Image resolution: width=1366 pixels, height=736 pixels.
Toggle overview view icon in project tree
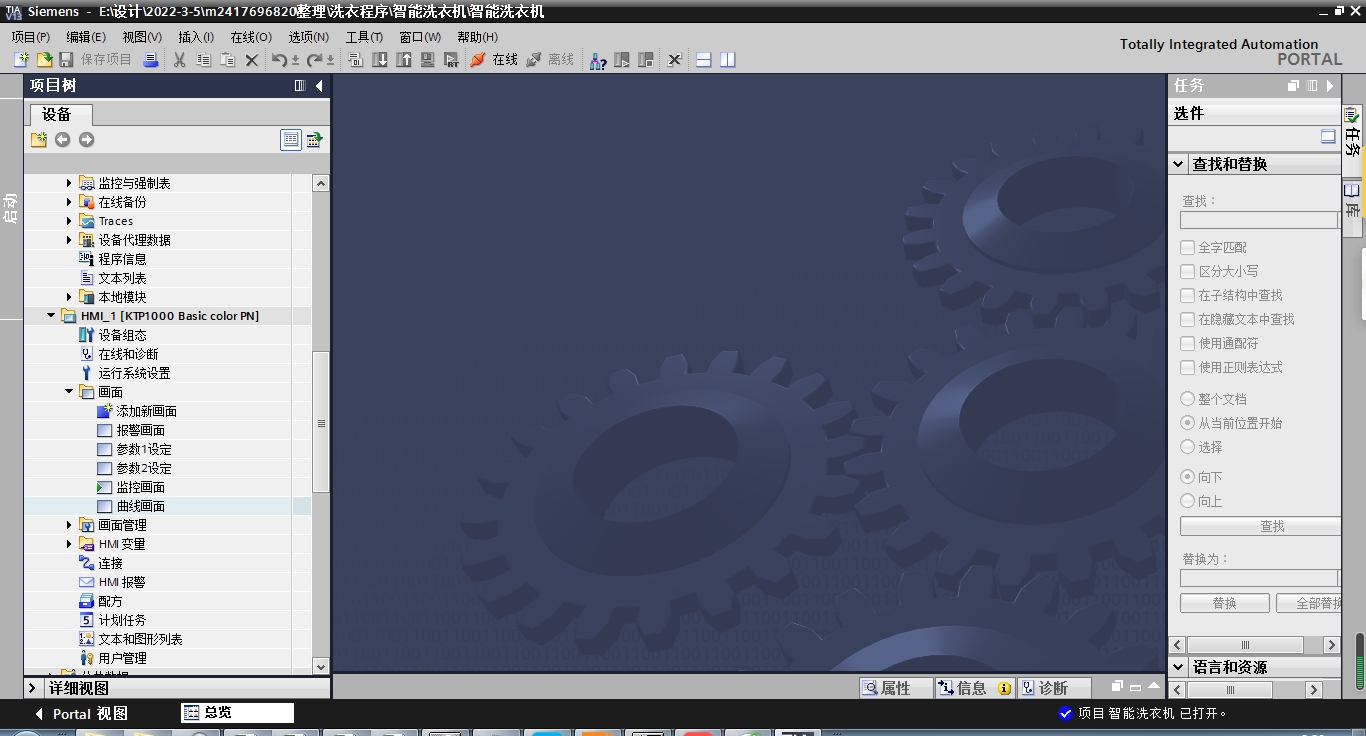pyautogui.click(x=291, y=140)
